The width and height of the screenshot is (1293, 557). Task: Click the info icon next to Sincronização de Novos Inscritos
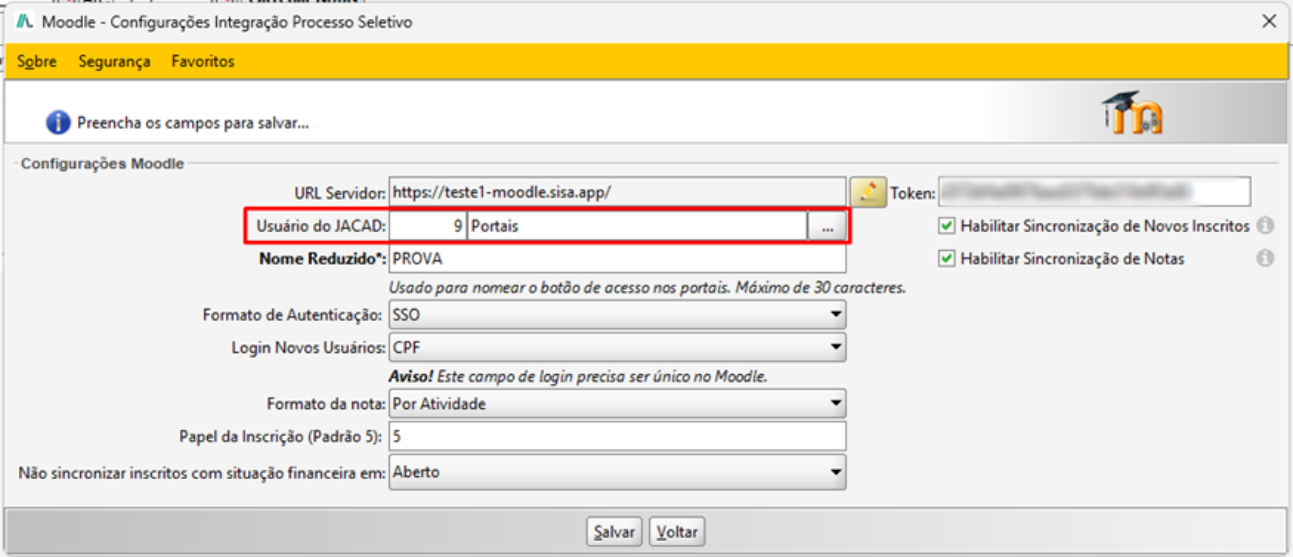(1265, 226)
